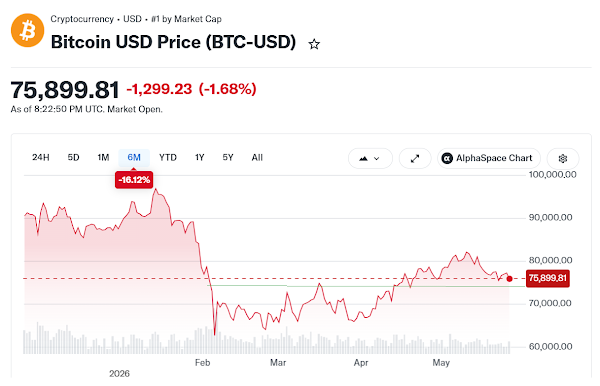Add Bitcoin to watchlist with star icon

pyautogui.click(x=314, y=44)
